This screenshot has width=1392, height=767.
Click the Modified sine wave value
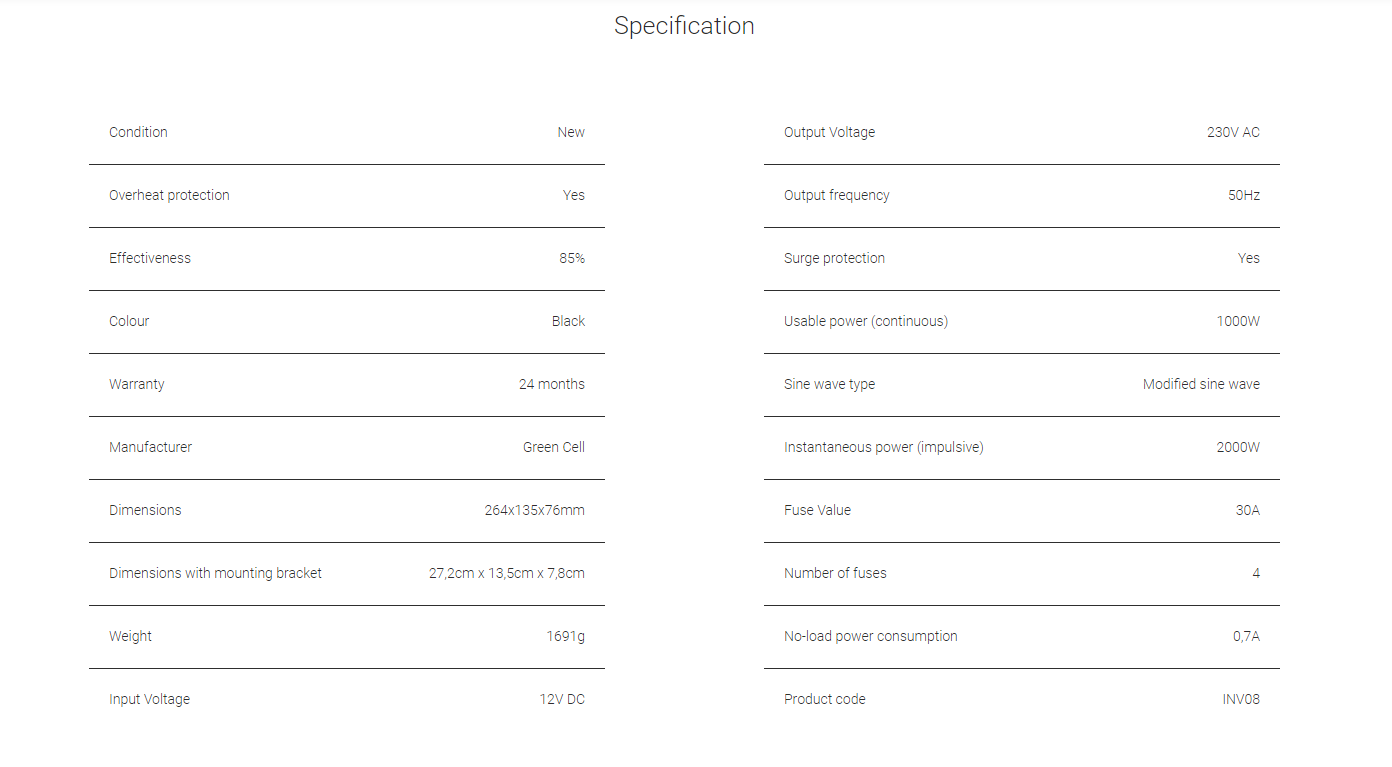coord(1201,384)
